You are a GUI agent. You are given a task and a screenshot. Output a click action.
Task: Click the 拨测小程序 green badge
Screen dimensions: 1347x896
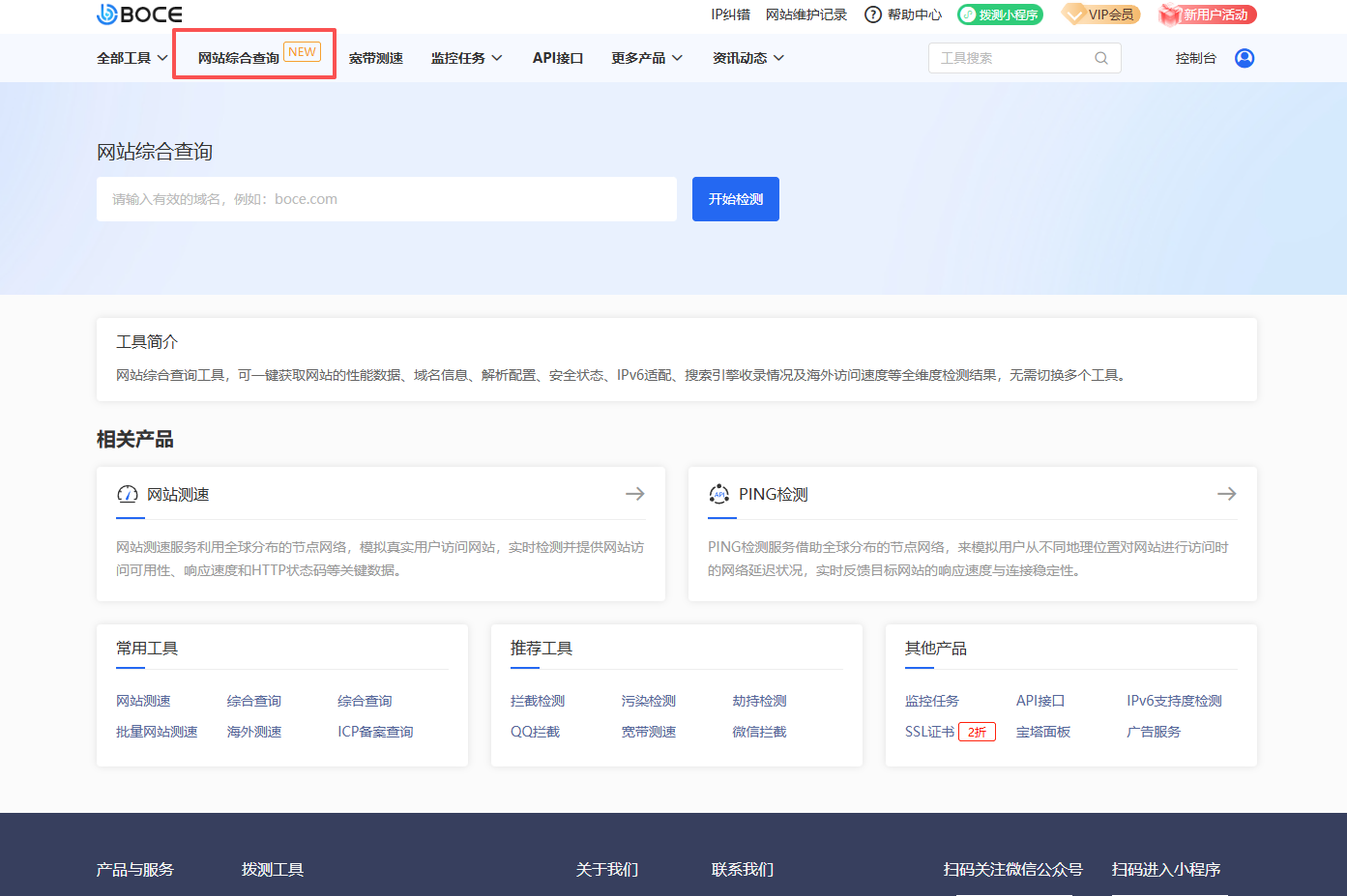[x=1000, y=14]
